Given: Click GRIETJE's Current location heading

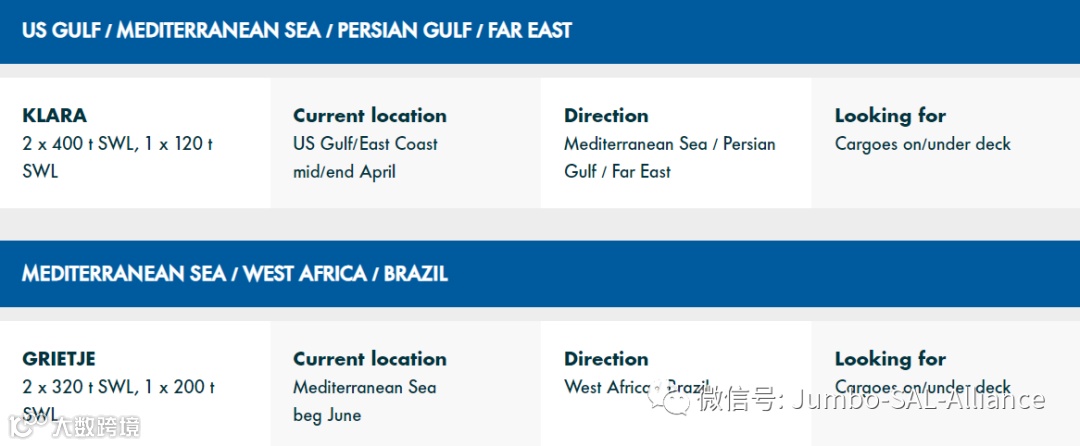Looking at the screenshot, I should tap(370, 359).
